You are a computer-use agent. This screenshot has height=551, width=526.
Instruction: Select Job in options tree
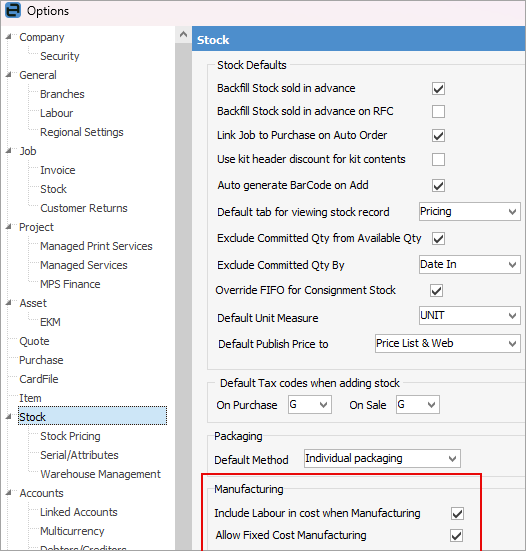28,151
